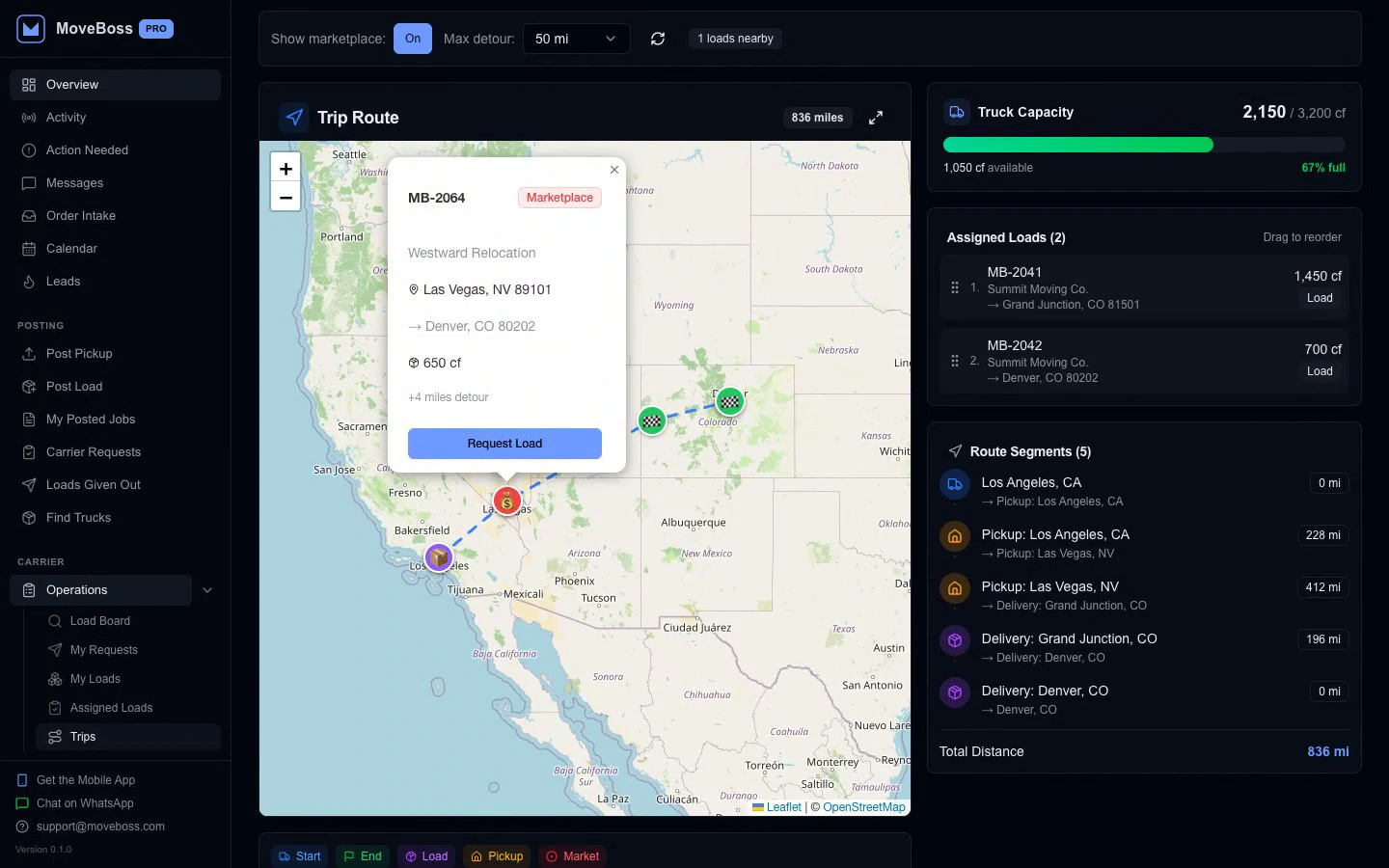Close the MB-2064 map popup

click(x=614, y=170)
